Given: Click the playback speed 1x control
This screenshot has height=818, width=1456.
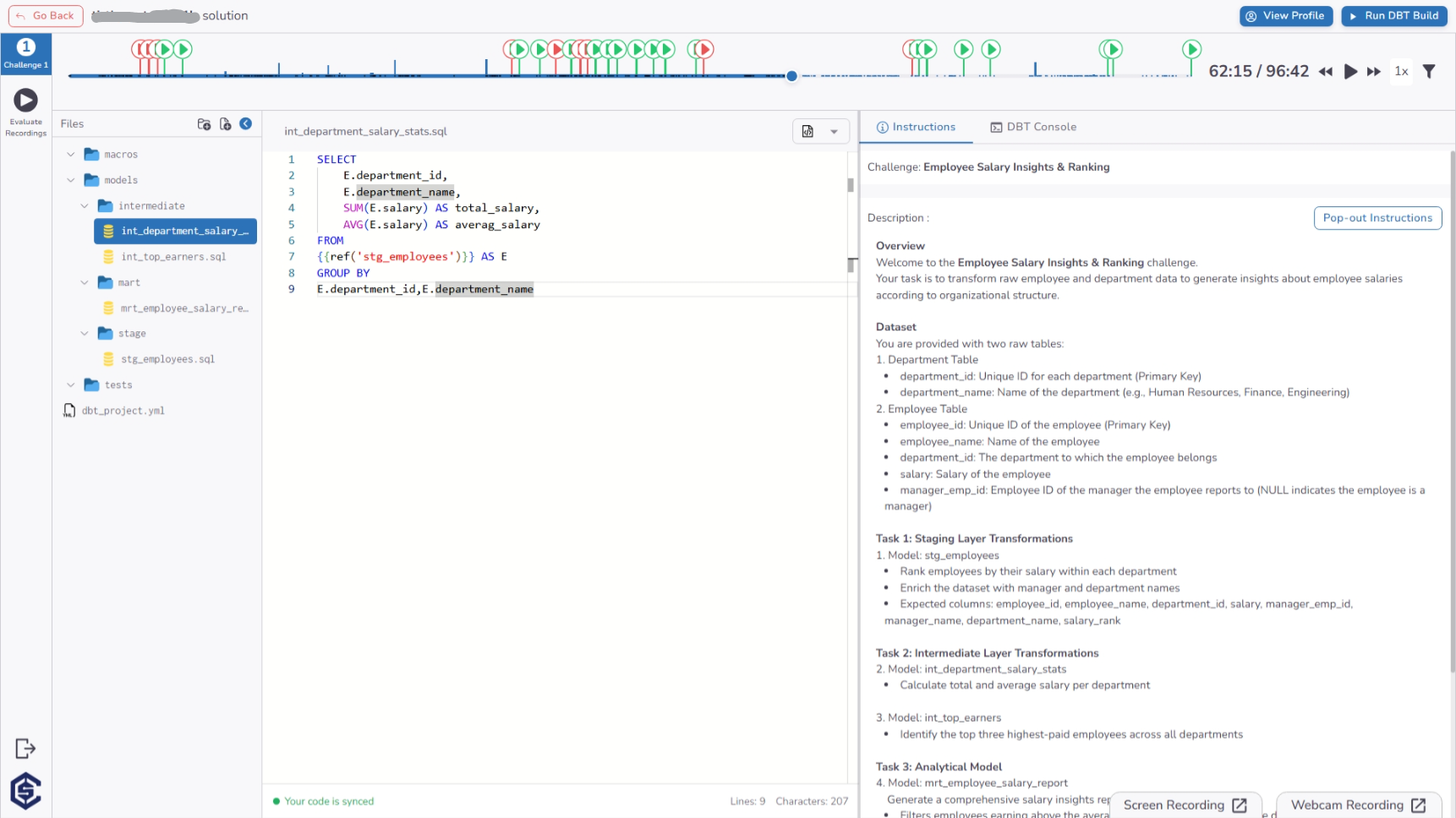Looking at the screenshot, I should point(1400,72).
